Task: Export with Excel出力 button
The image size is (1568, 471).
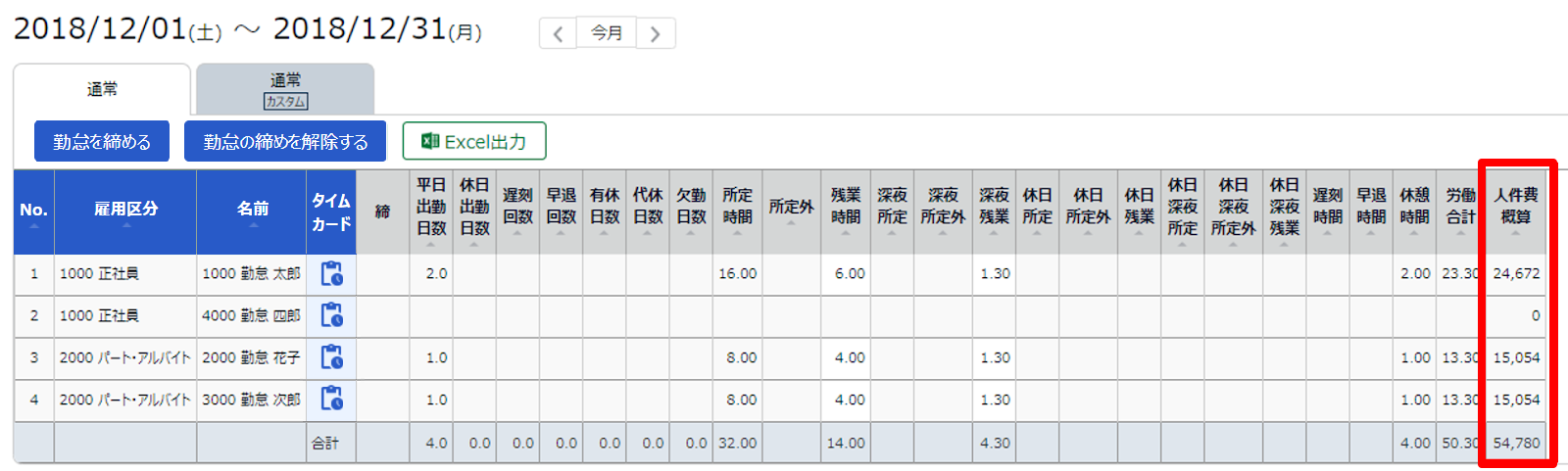Action: coord(474,141)
